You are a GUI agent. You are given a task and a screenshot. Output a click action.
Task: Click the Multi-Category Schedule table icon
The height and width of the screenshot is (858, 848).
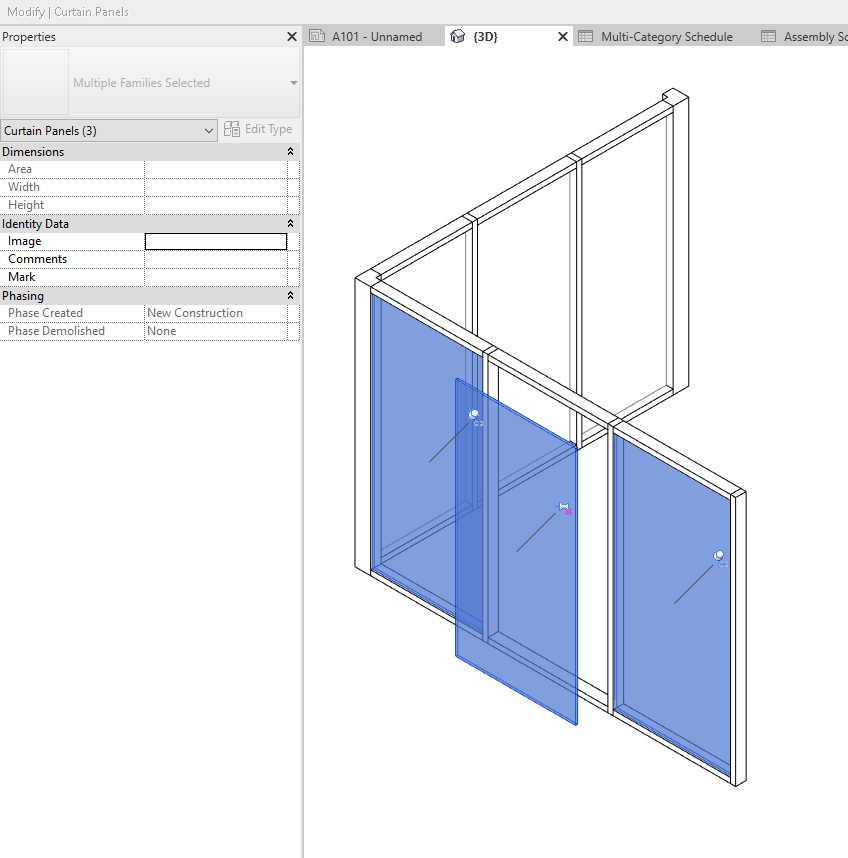[x=588, y=35]
